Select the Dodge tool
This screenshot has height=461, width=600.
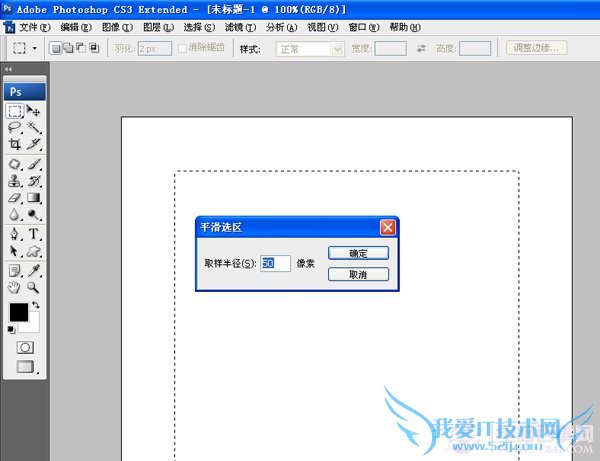coord(34,215)
